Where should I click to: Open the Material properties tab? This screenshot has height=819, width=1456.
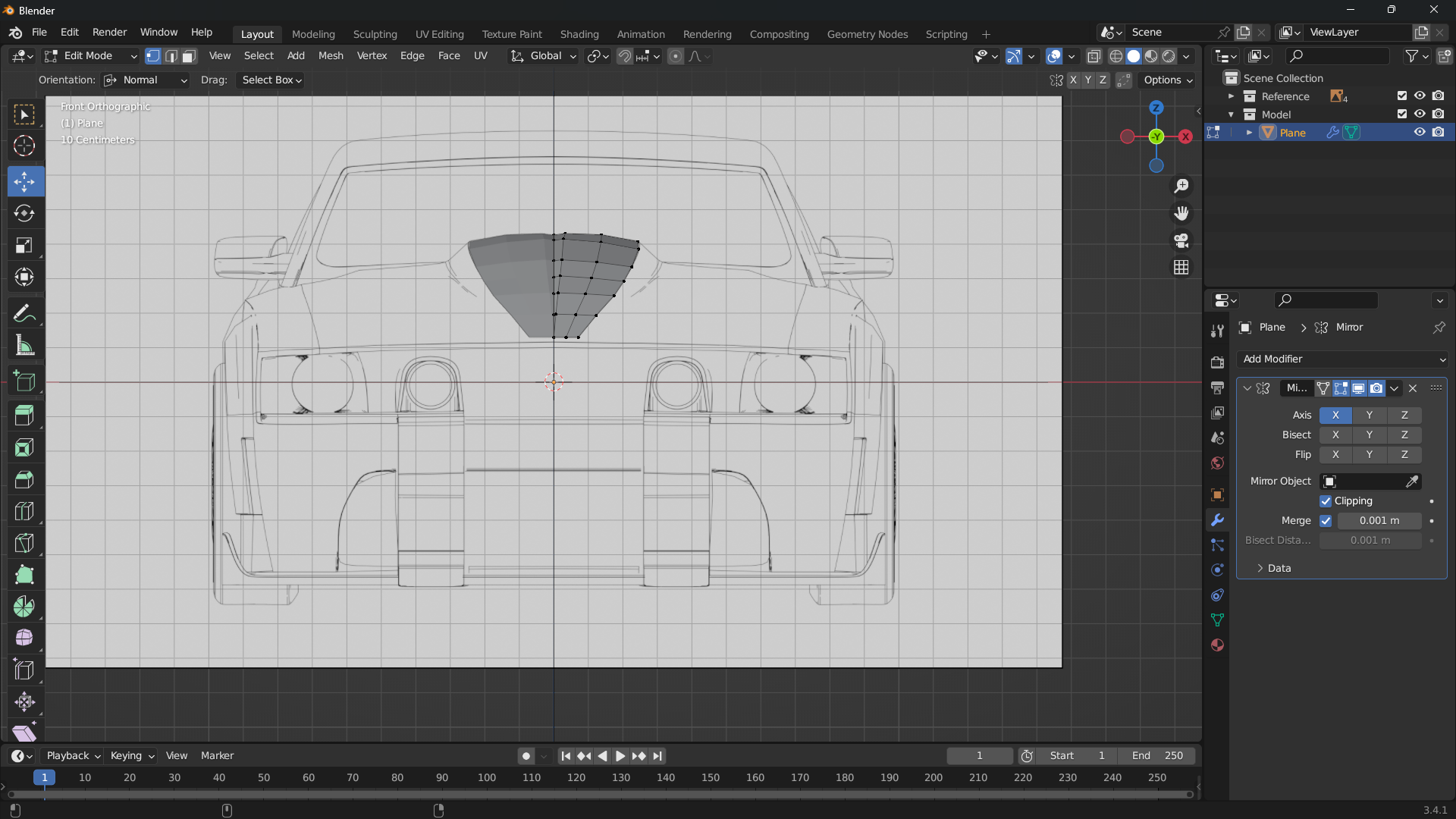point(1217,645)
